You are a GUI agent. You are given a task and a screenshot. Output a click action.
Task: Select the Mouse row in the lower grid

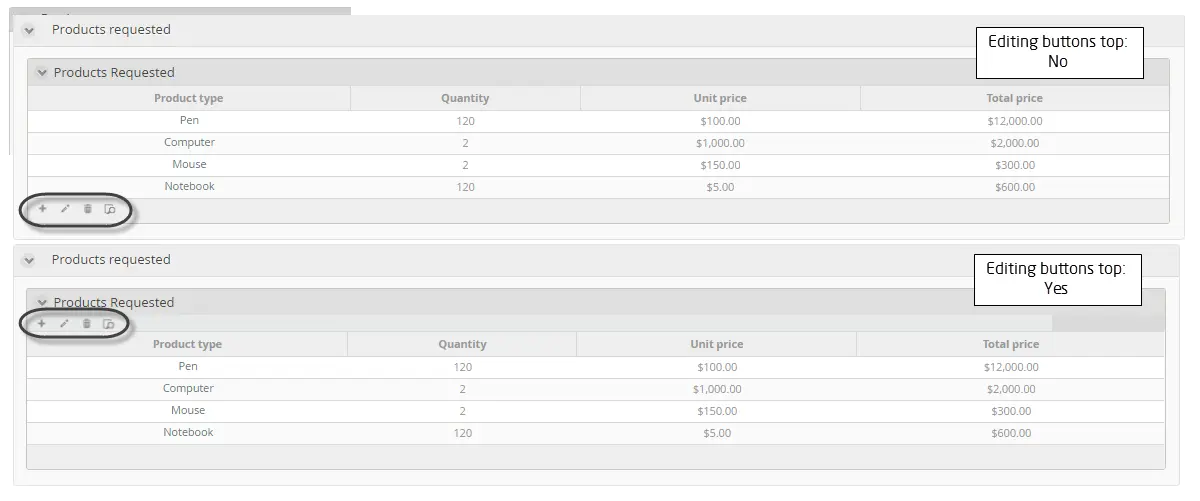[595, 411]
